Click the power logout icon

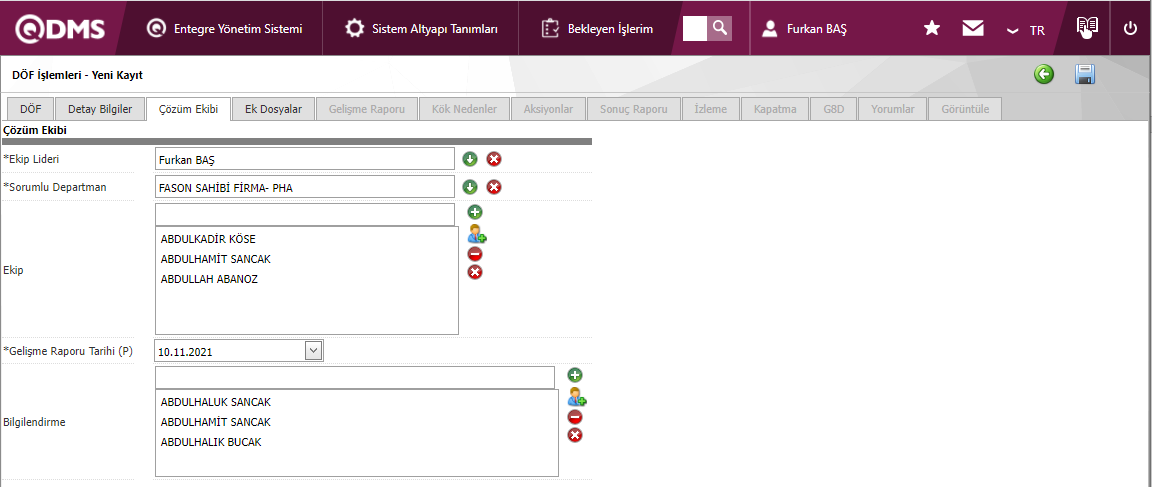pos(1131,29)
